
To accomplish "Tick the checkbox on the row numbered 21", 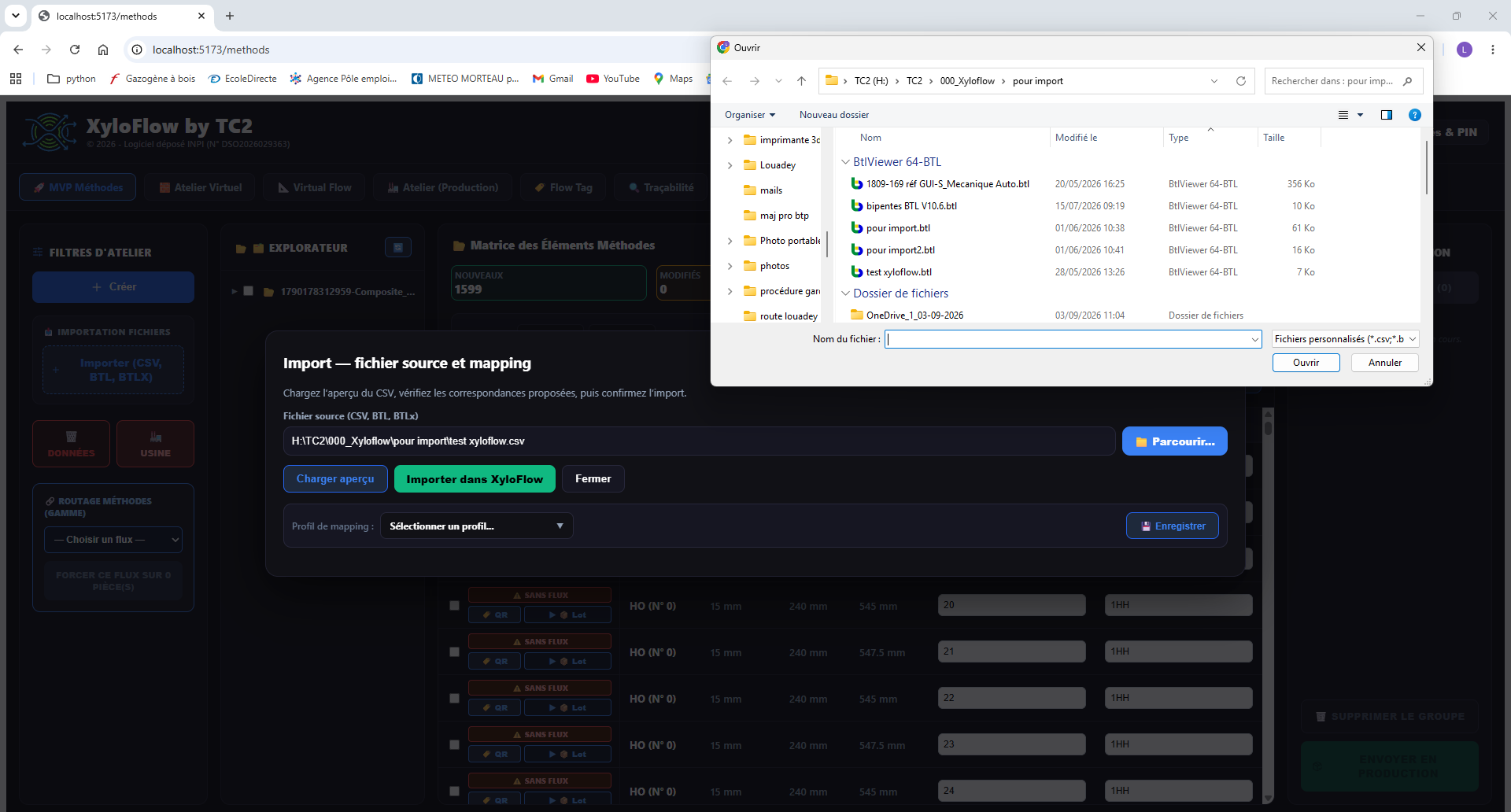I will pyautogui.click(x=454, y=652).
